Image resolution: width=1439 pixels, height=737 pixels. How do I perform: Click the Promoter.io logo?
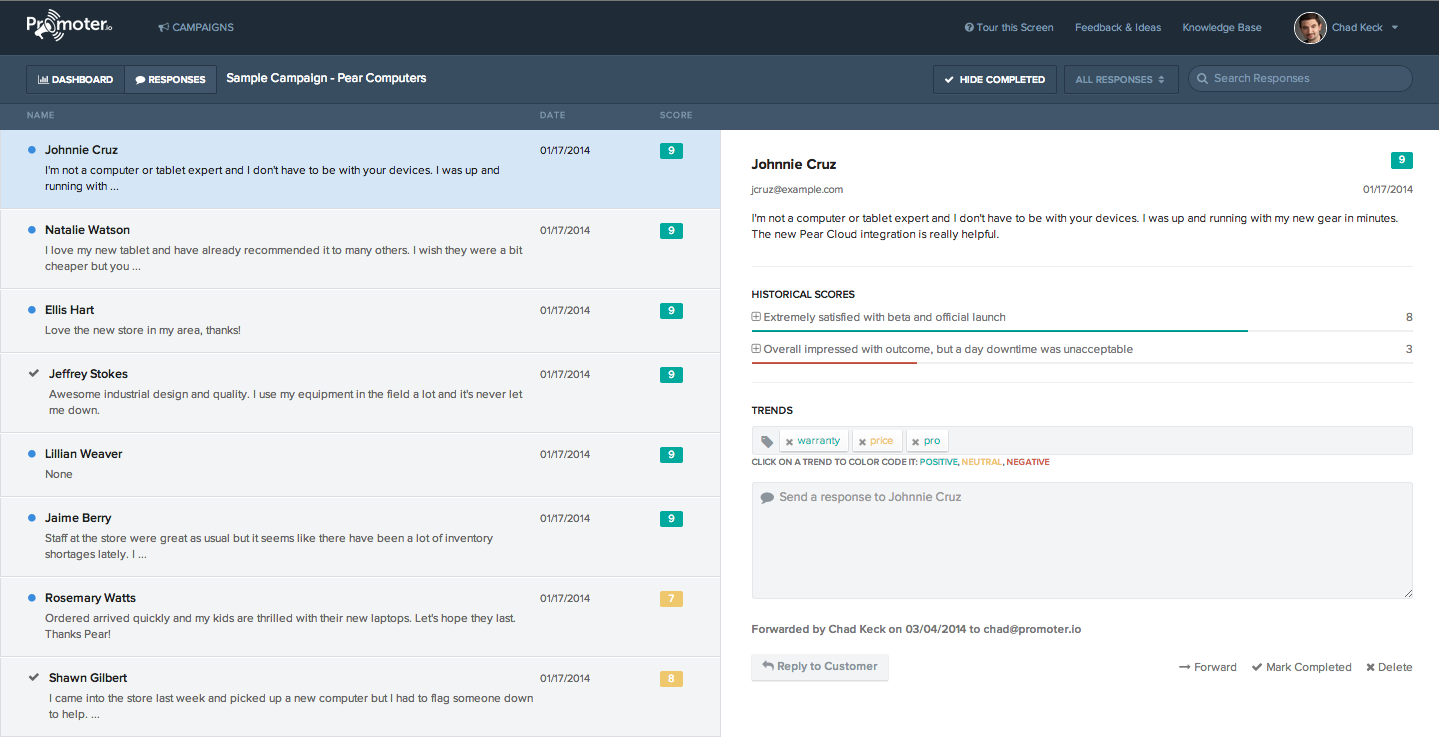(x=68, y=26)
